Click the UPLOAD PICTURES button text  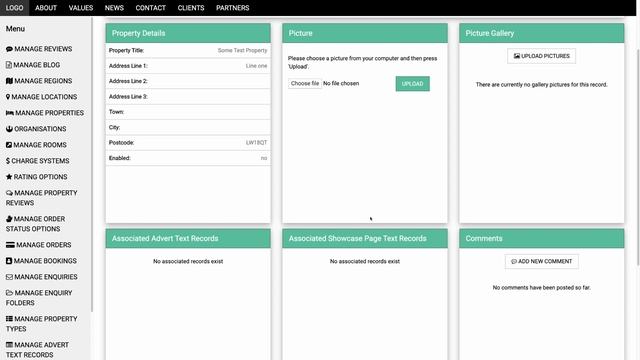pyautogui.click(x=545, y=56)
